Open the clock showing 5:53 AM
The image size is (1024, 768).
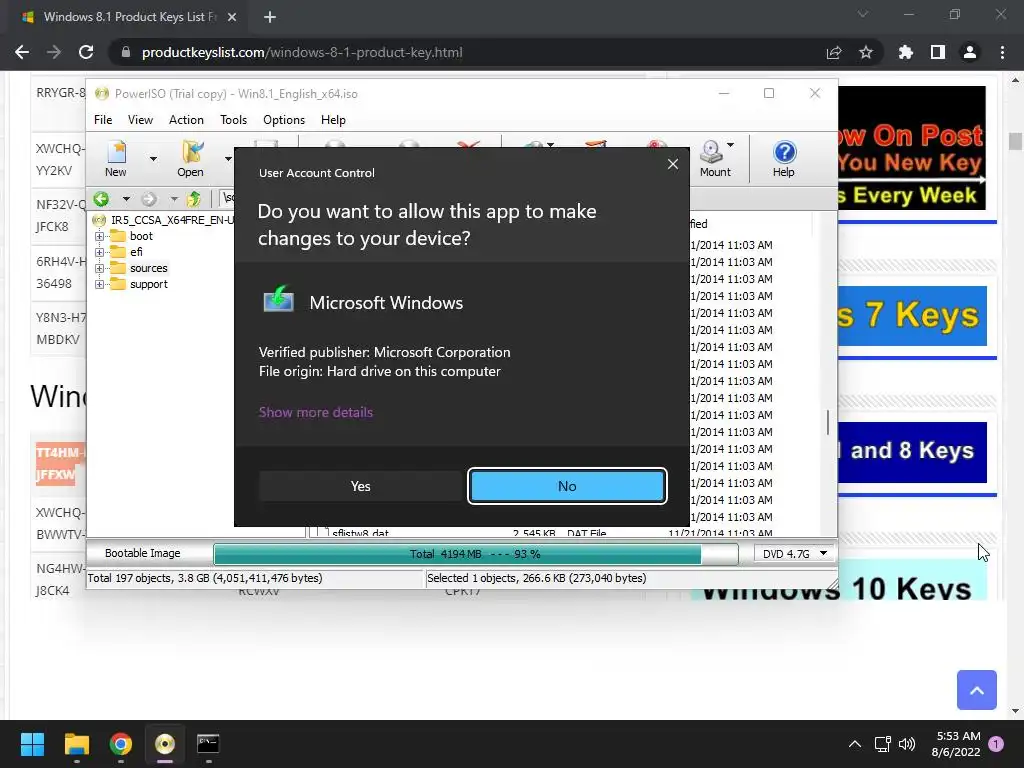pos(956,744)
